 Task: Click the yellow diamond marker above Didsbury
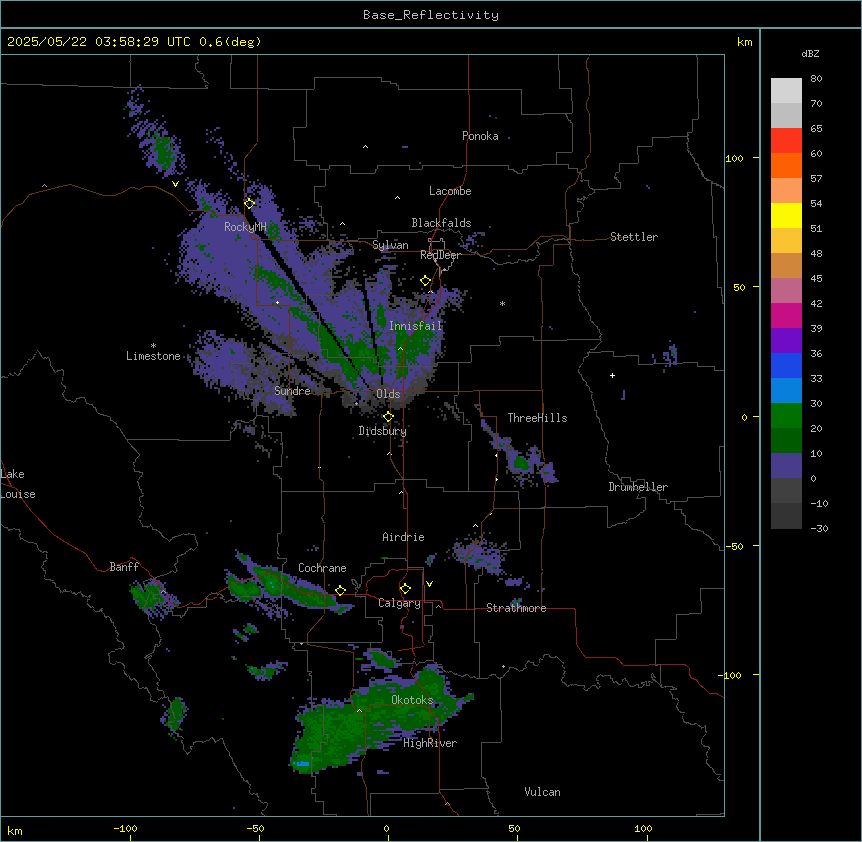pyautogui.click(x=388, y=417)
